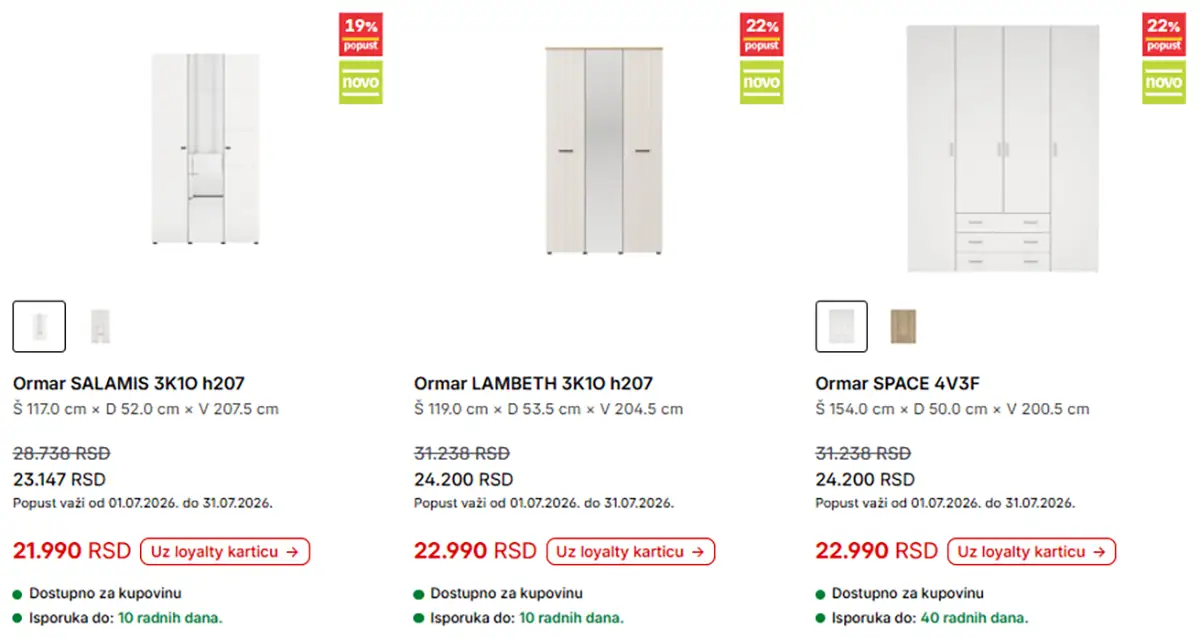Viewport: 1200px width, 638px height.
Task: Click the 19% popust badge on SALAMIS wardrobe
Action: click(x=361, y=34)
